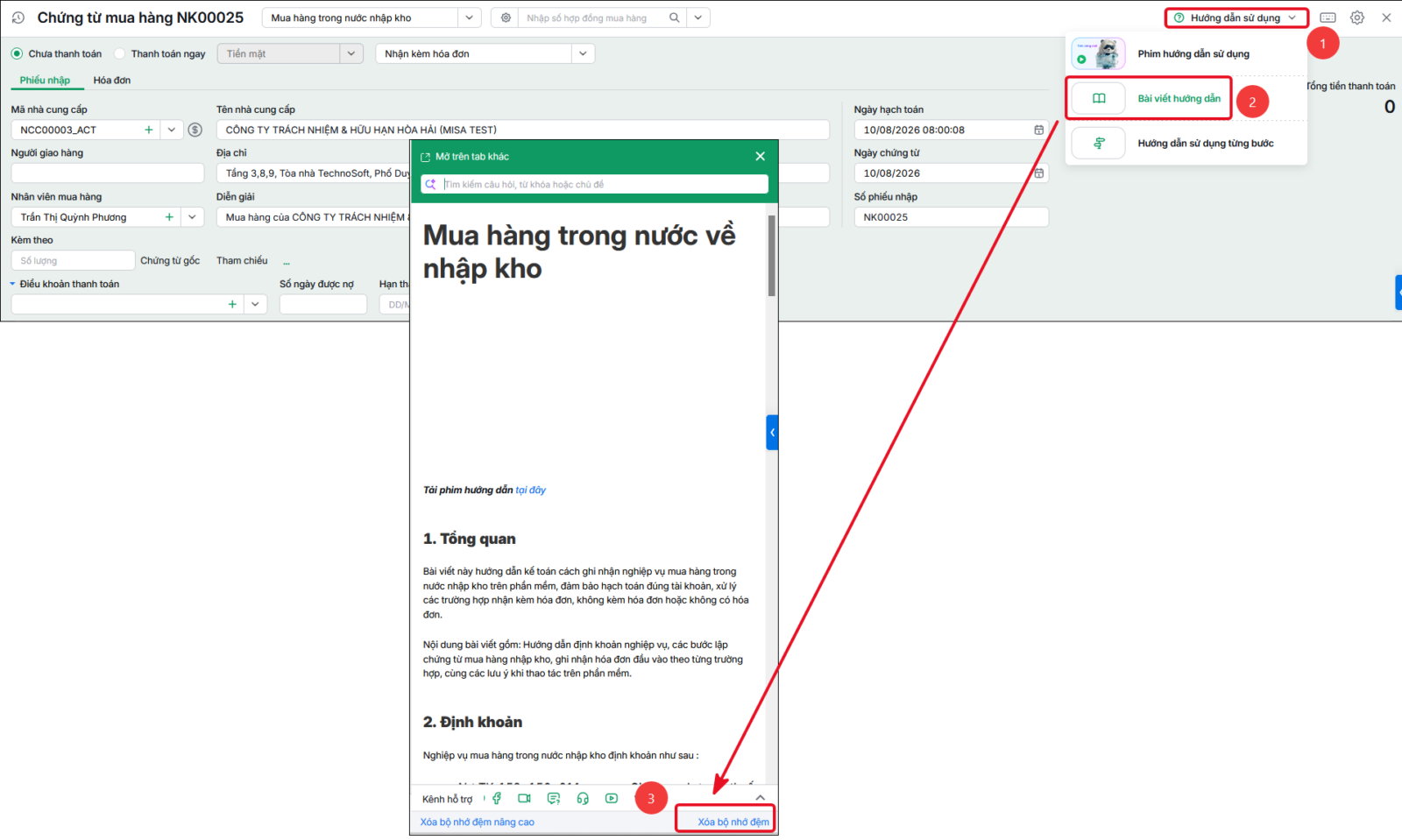The image size is (1402, 840).
Task: Click the help search input field
Action: [x=595, y=184]
